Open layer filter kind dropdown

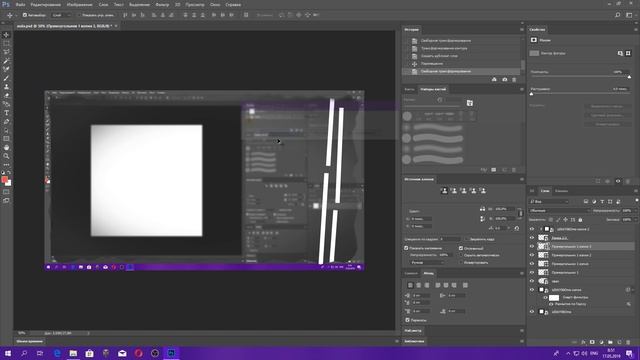[549, 202]
